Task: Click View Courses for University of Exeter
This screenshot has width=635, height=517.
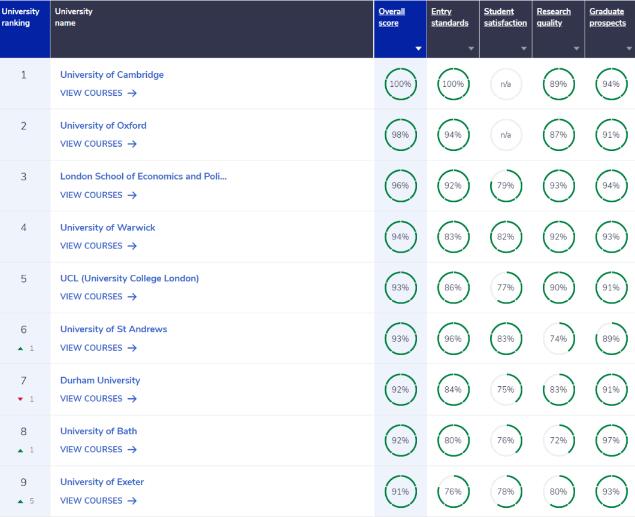Action: (x=98, y=501)
